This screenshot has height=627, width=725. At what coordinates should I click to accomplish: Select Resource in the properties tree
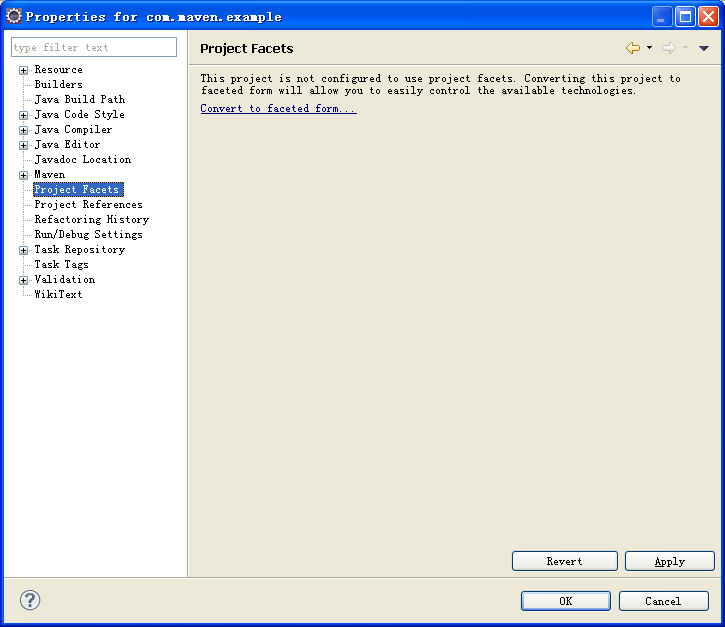(x=59, y=69)
